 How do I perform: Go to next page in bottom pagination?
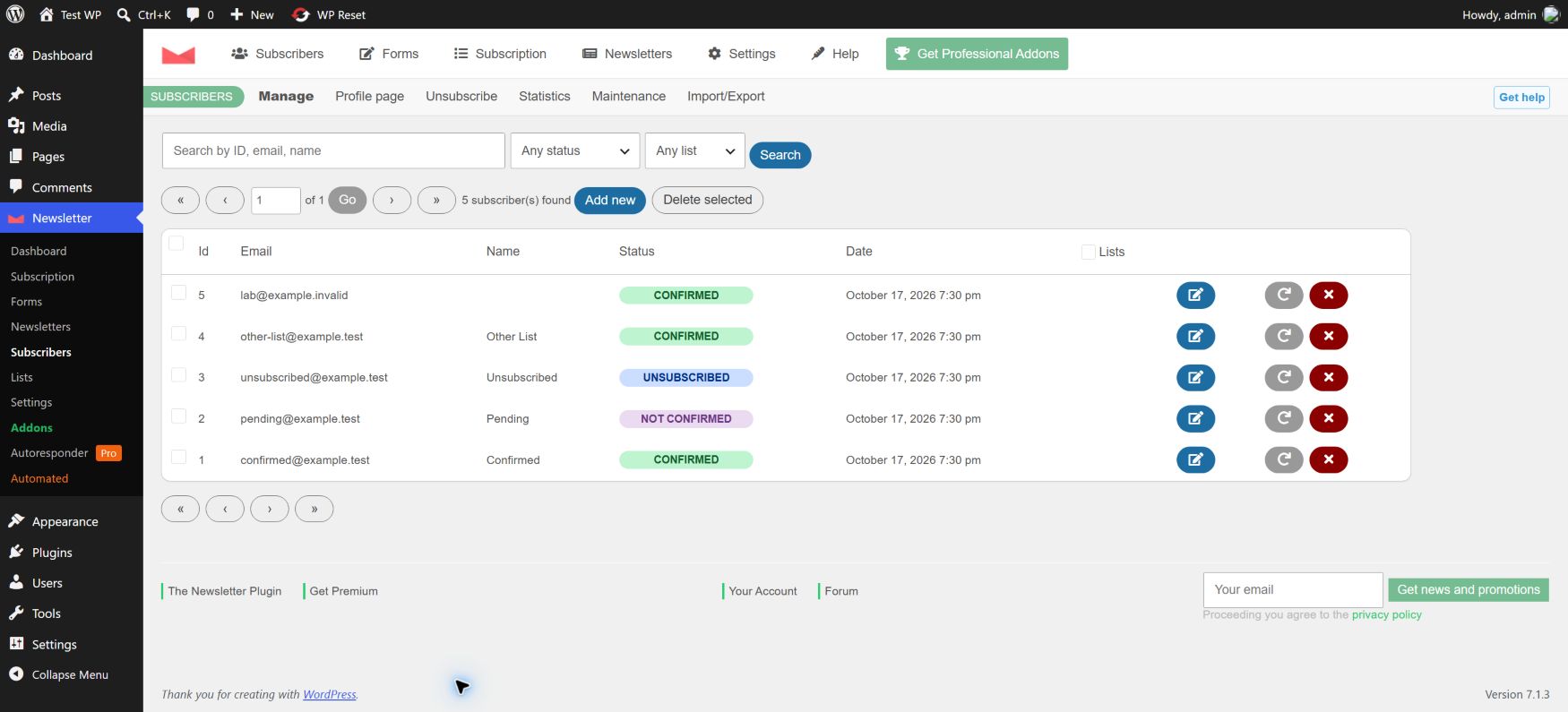(x=270, y=509)
